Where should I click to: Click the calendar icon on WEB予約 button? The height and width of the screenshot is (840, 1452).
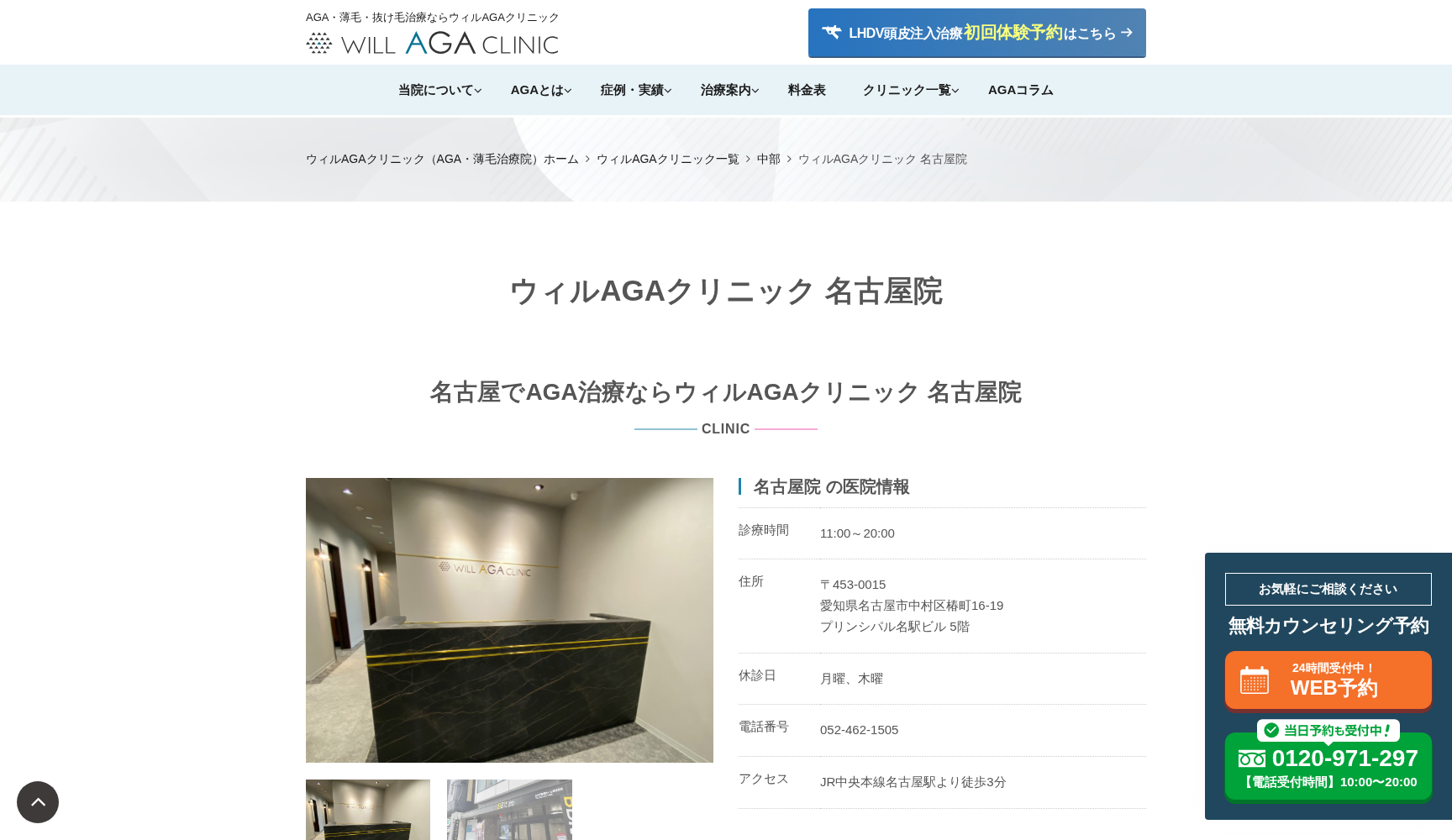[1255, 680]
